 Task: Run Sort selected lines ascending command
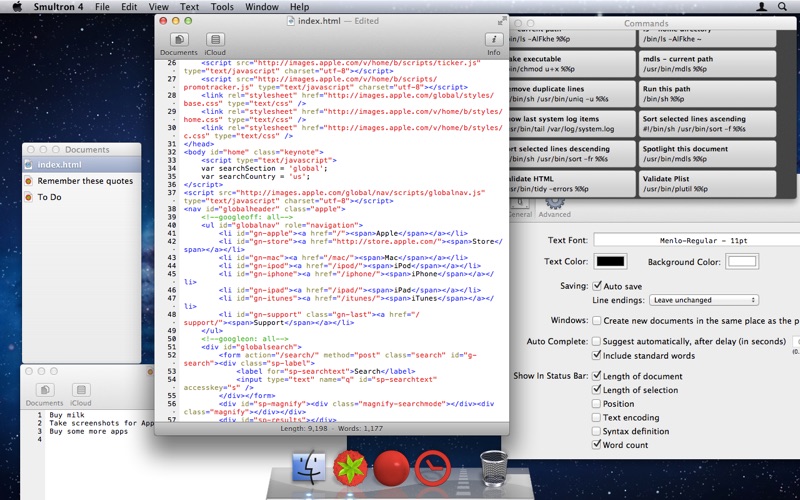[708, 124]
